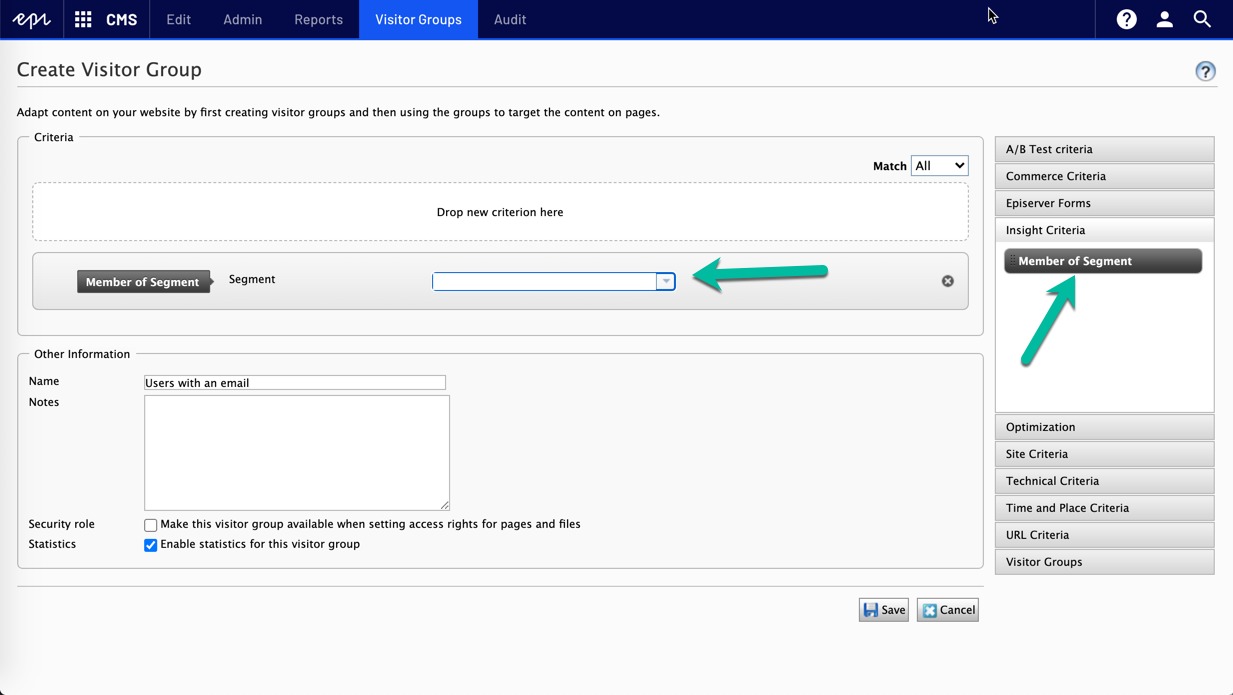The width and height of the screenshot is (1233, 695).
Task: Open the user profile menu
Action: click(x=1164, y=19)
